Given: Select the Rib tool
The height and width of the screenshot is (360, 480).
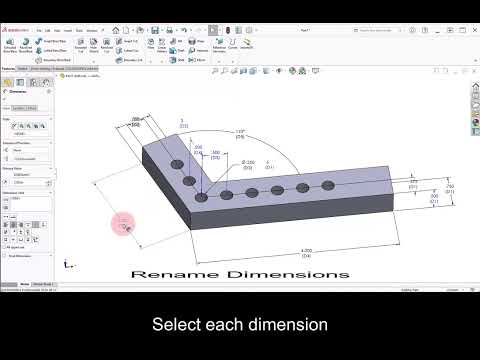Looking at the screenshot, I should 176,41.
